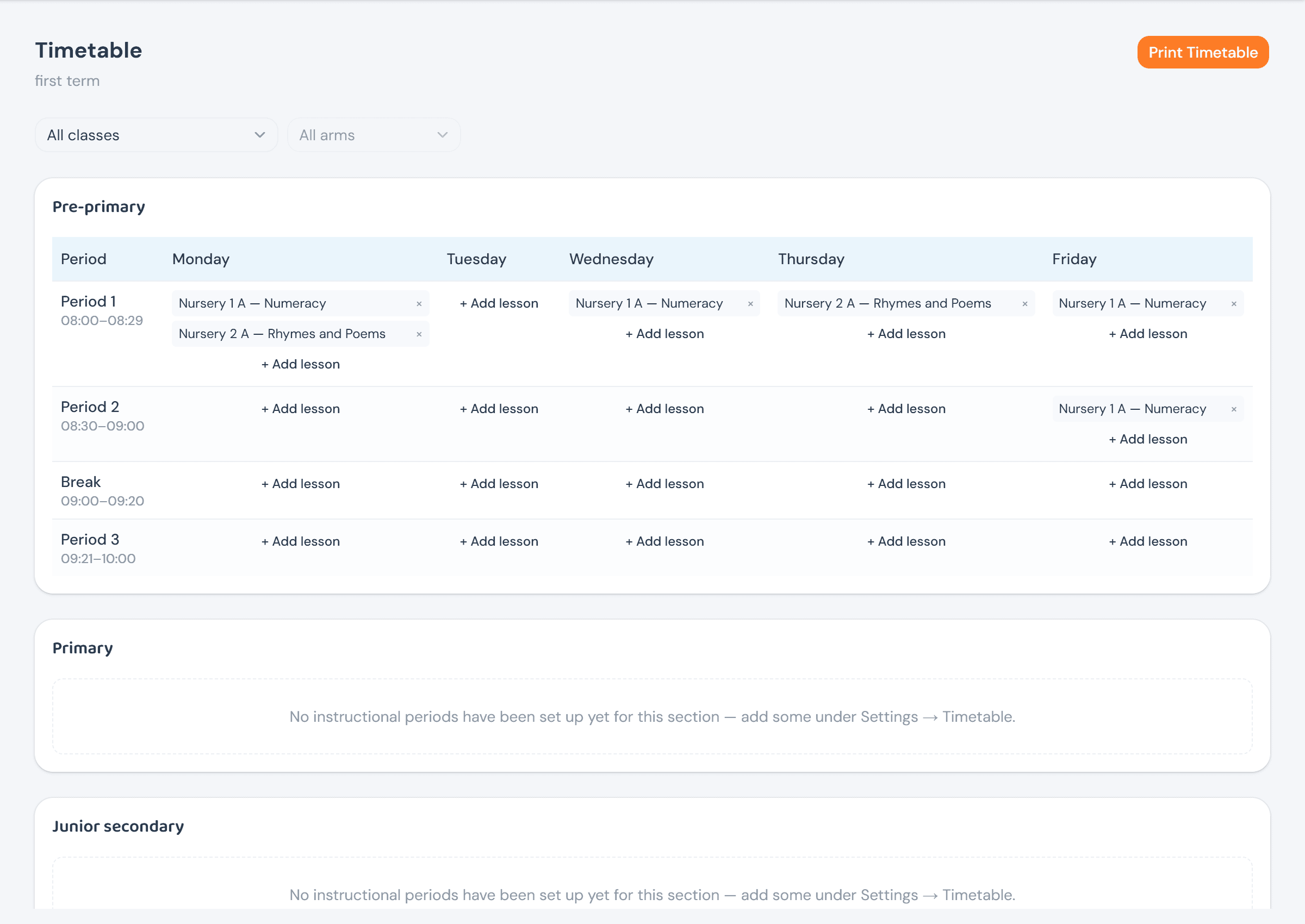Add lesson under Wednesday Period 1
The width and height of the screenshot is (1305, 924).
(x=664, y=334)
